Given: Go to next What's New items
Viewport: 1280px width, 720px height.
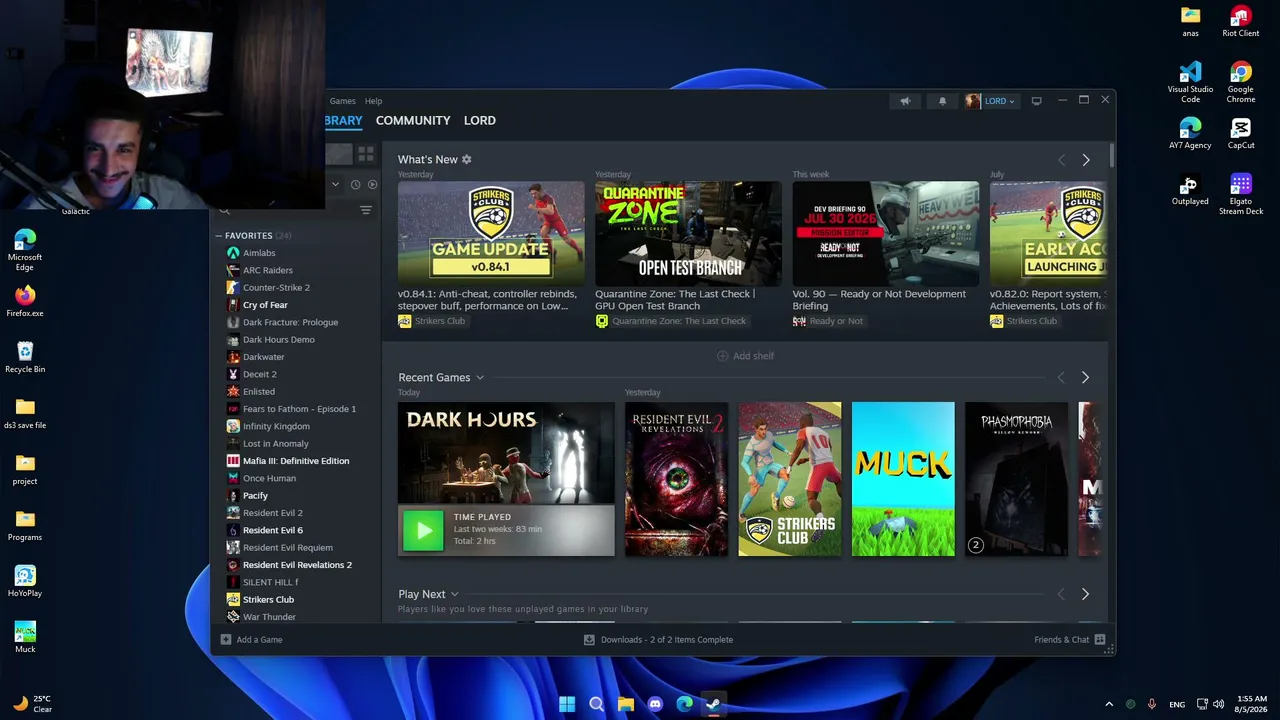Looking at the screenshot, I should click(x=1086, y=160).
